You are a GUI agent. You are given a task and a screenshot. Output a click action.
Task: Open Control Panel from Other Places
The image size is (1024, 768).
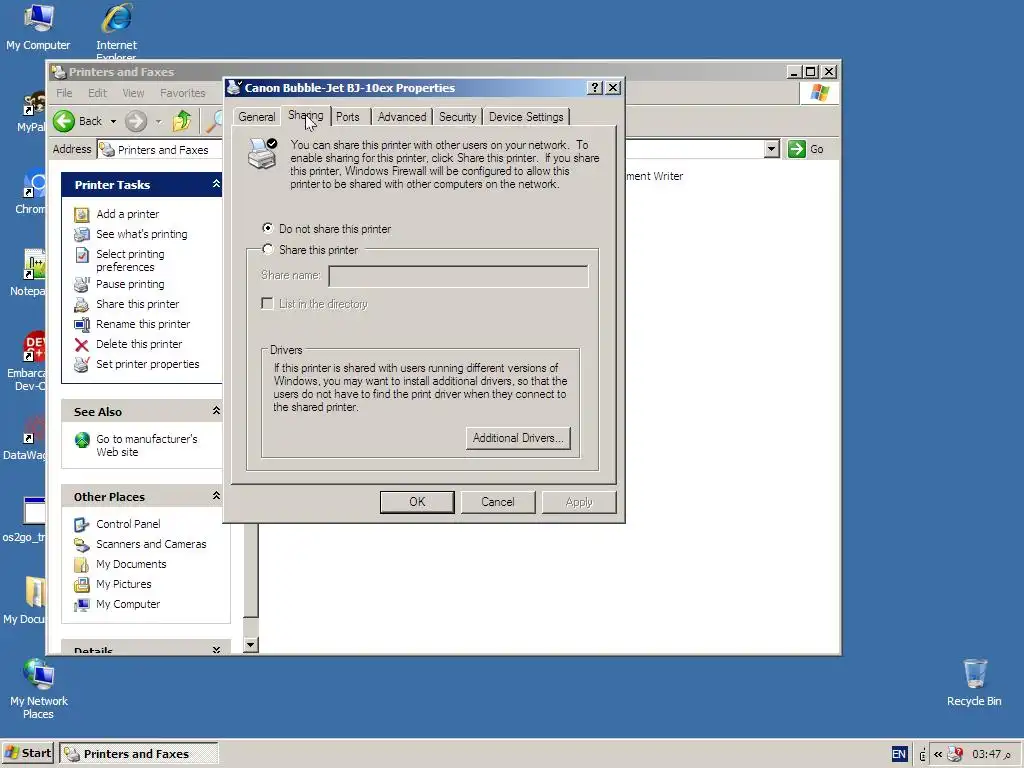[x=128, y=524]
